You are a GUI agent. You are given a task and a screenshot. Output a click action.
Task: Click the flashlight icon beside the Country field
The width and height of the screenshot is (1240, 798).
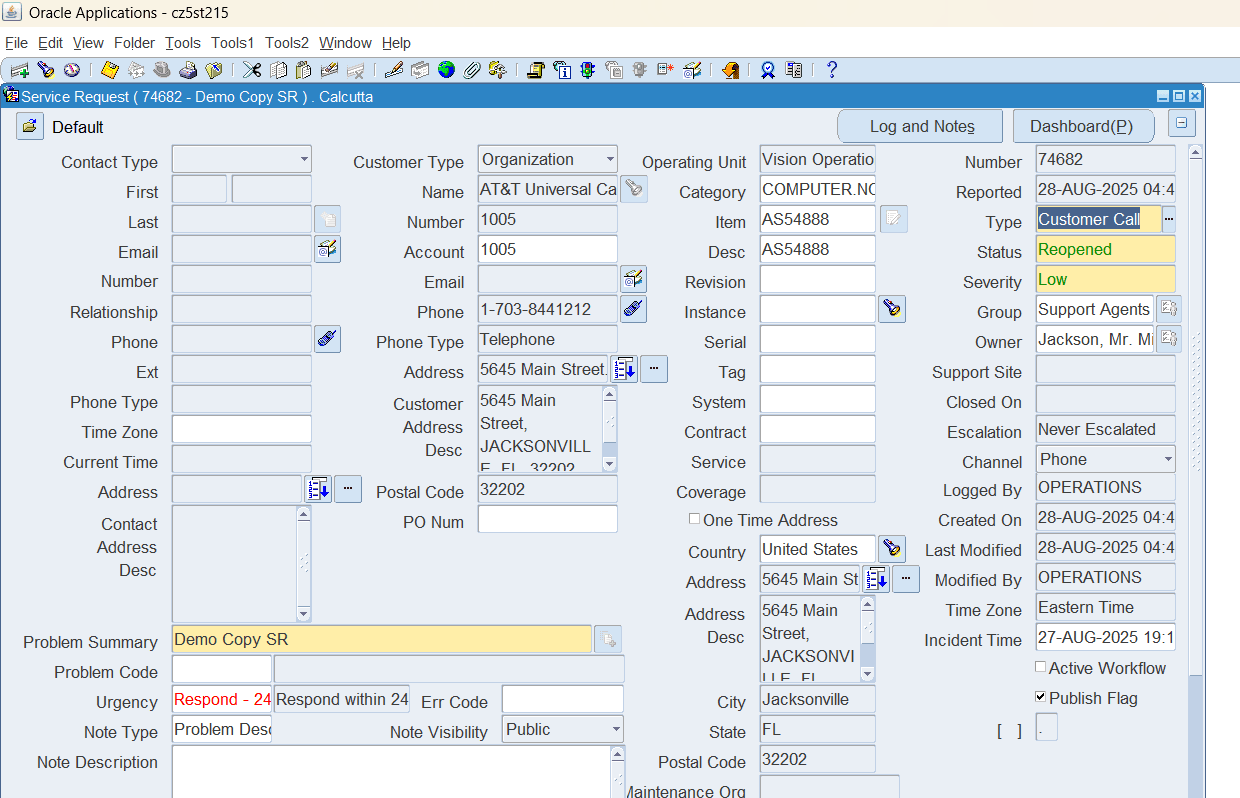click(892, 549)
